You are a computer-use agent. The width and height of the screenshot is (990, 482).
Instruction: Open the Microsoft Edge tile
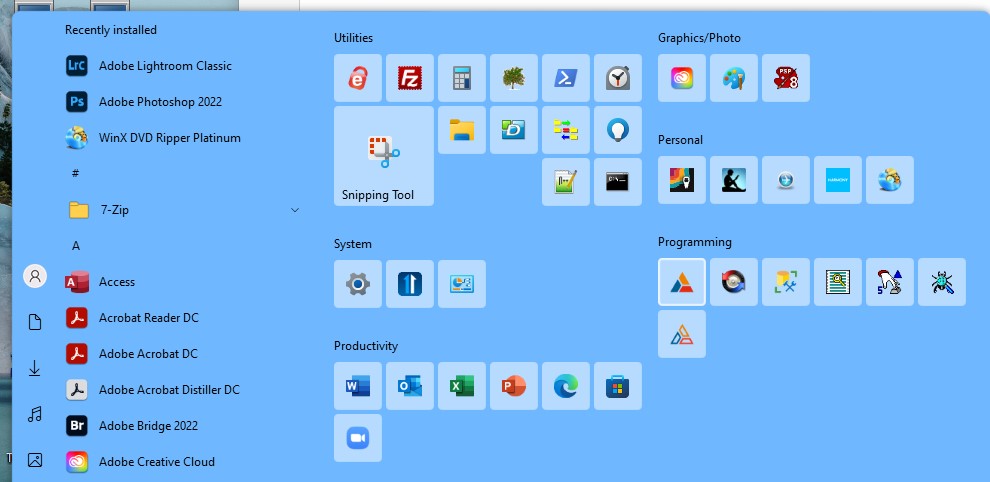(566, 385)
